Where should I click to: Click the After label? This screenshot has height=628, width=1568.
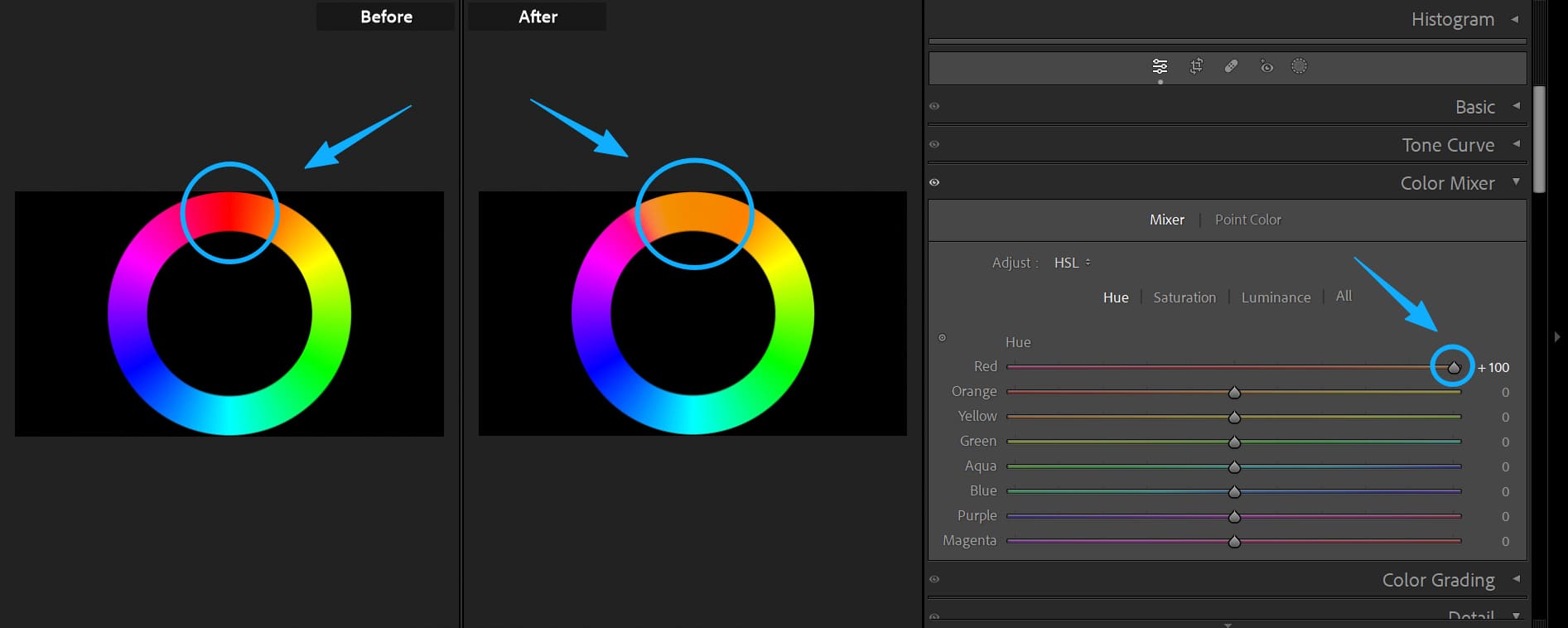[538, 17]
